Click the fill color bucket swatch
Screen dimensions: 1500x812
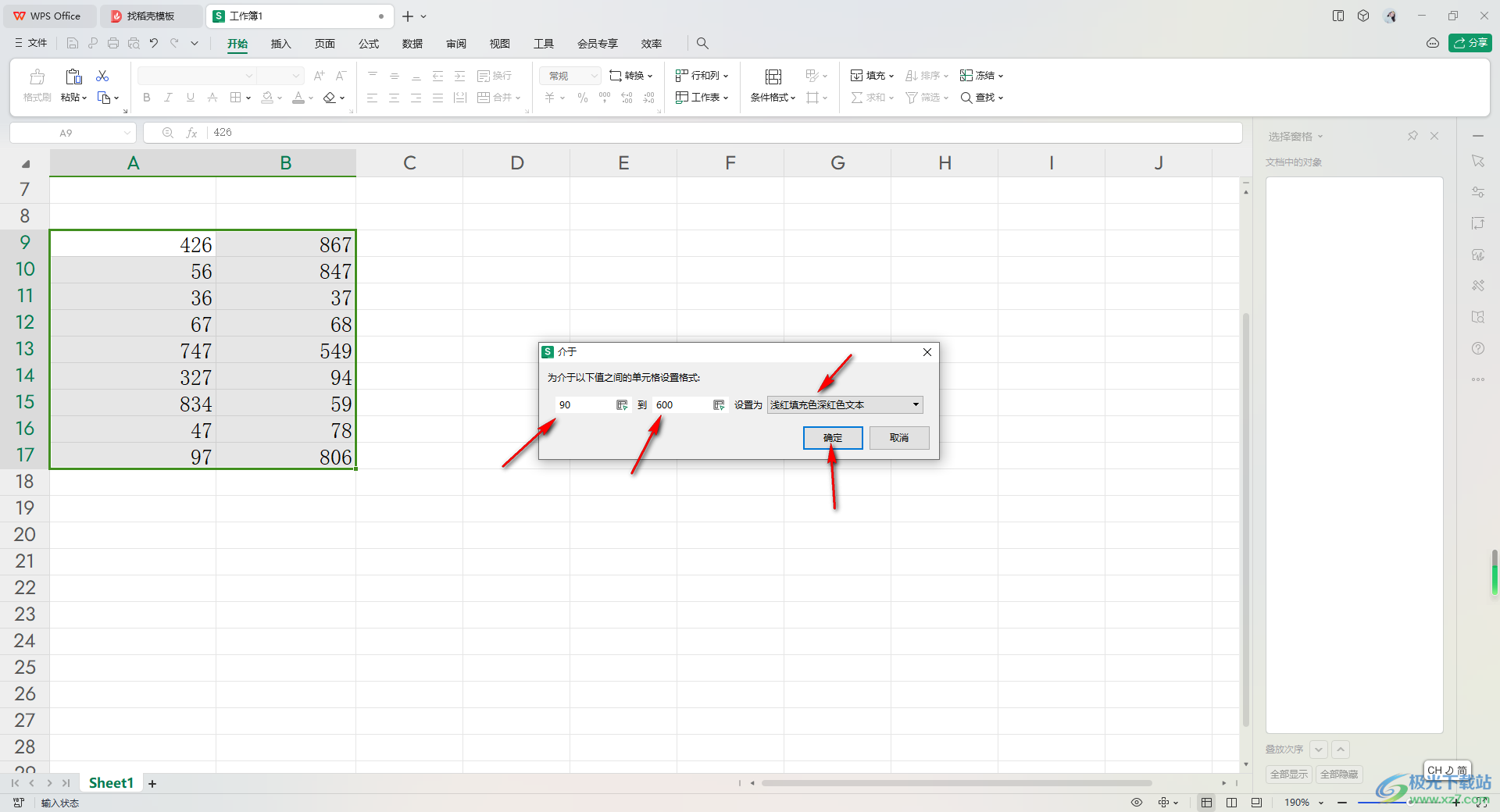click(x=267, y=98)
